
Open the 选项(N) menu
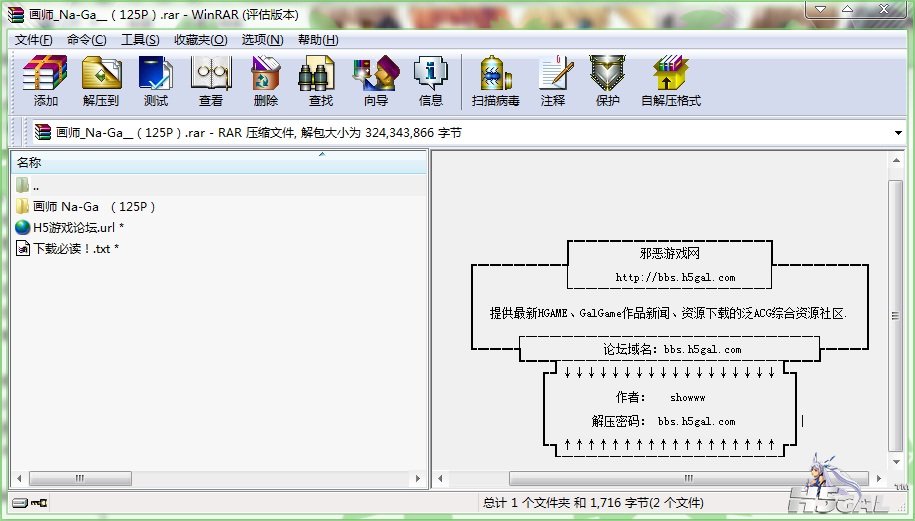point(263,40)
